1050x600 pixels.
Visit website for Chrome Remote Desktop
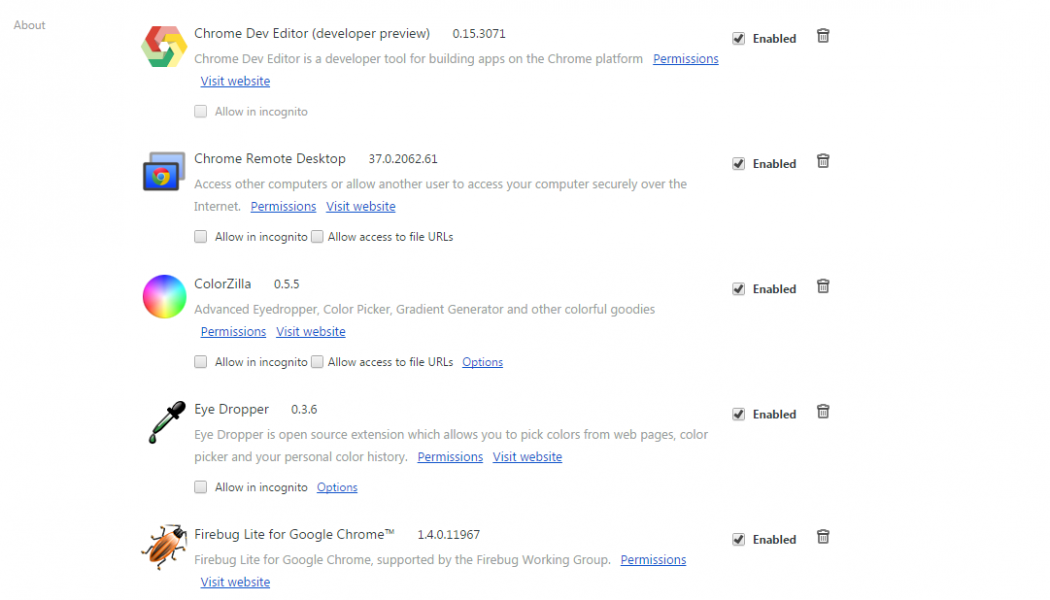coord(360,207)
